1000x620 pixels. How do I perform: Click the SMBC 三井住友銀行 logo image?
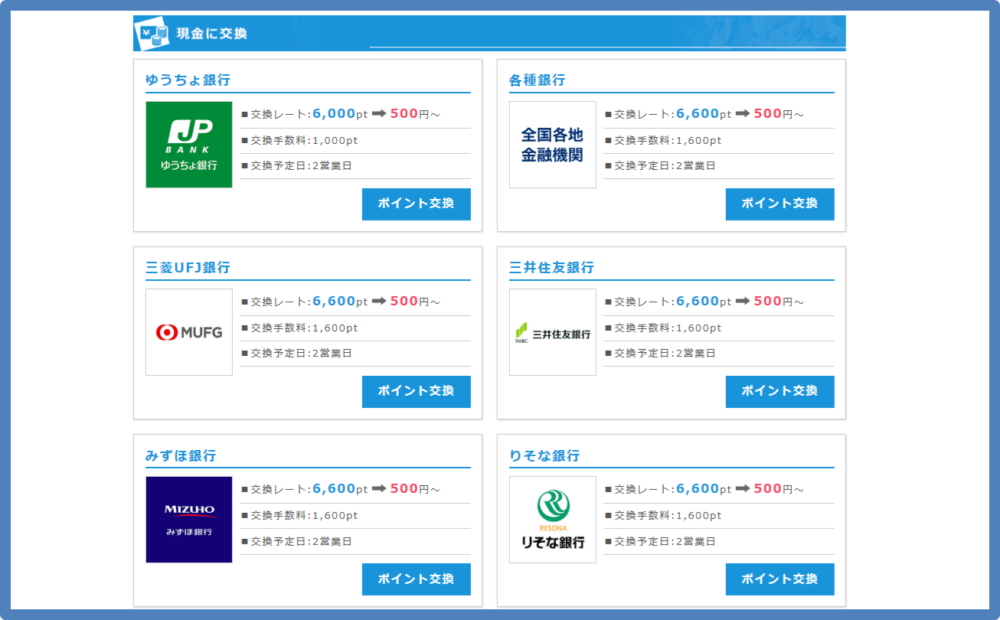tap(552, 332)
